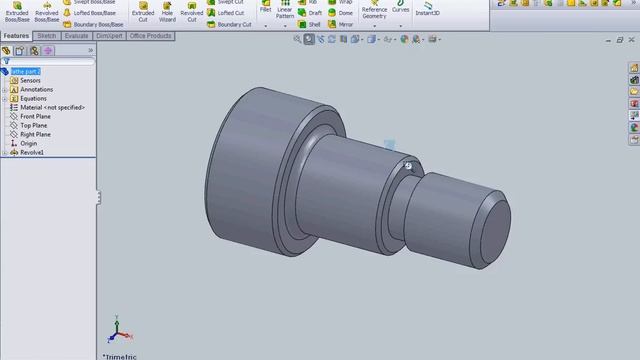The height and width of the screenshot is (360, 640).
Task: Open SolidWorks Resources home icon in task pane
Action: 634,68
